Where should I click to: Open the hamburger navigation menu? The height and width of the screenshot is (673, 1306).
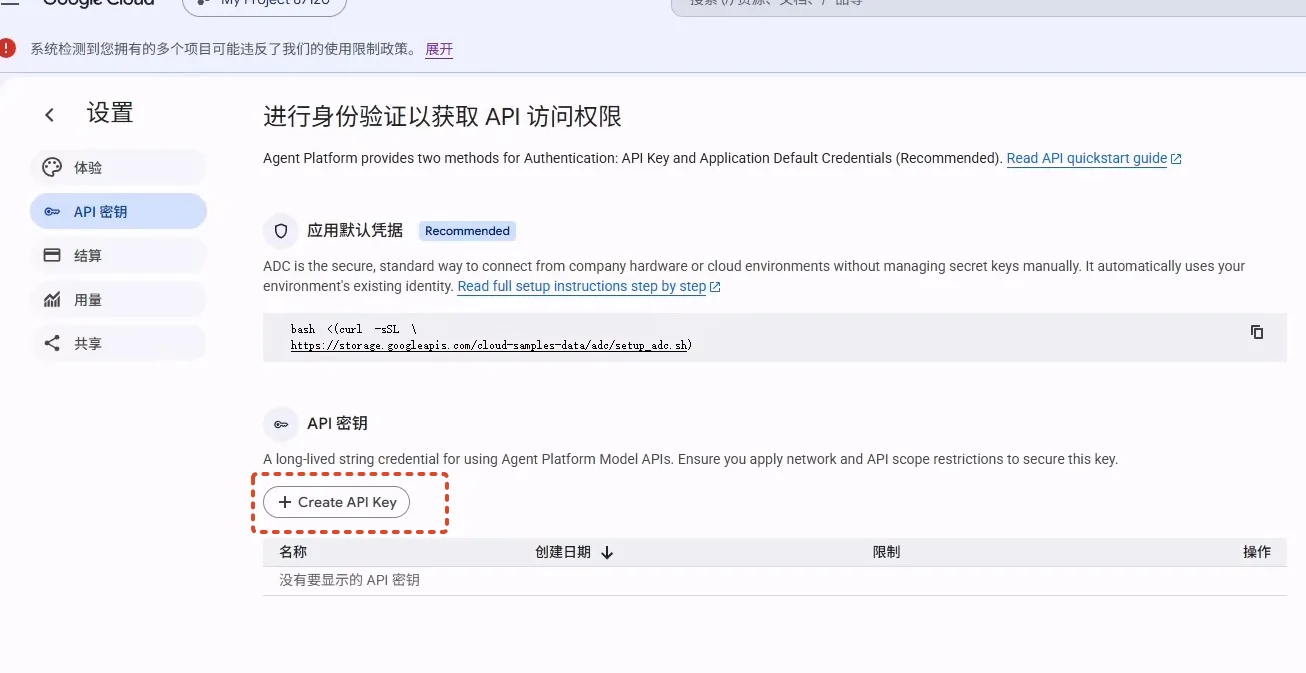(x=10, y=3)
